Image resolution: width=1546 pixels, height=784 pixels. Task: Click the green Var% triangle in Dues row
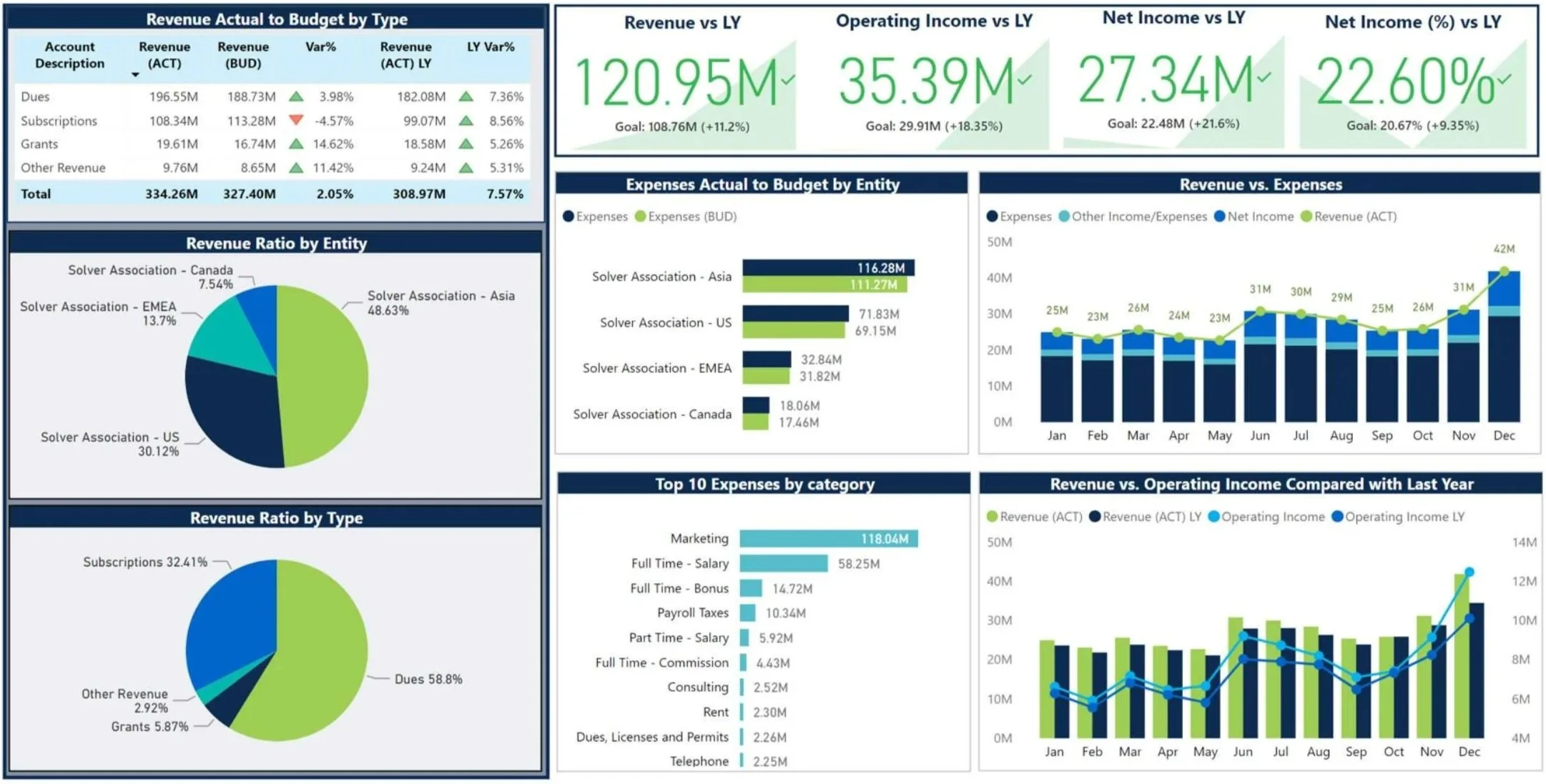click(x=296, y=96)
